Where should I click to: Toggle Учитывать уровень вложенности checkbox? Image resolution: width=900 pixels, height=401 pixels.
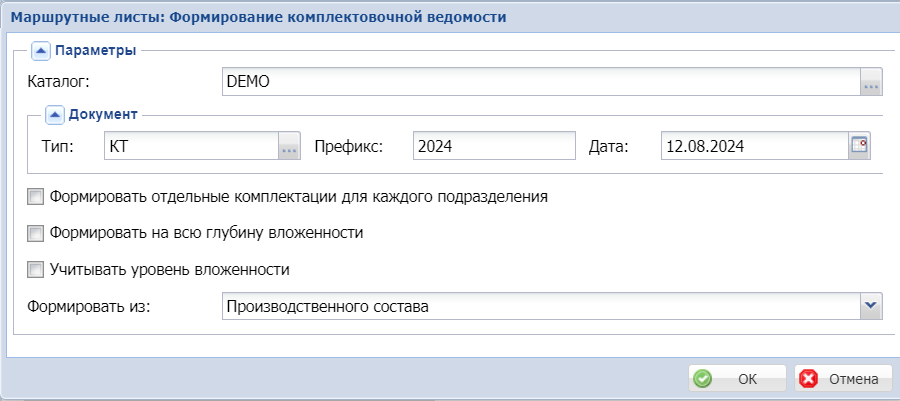[x=36, y=269]
